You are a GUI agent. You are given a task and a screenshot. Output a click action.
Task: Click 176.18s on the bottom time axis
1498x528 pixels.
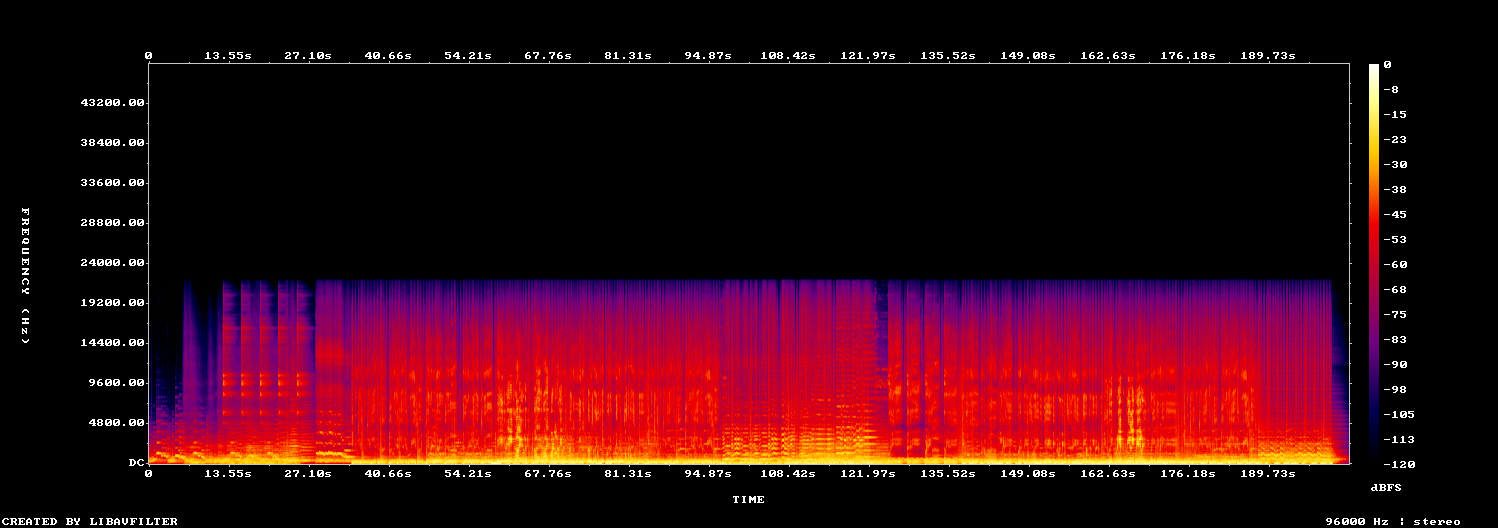[x=1188, y=473]
